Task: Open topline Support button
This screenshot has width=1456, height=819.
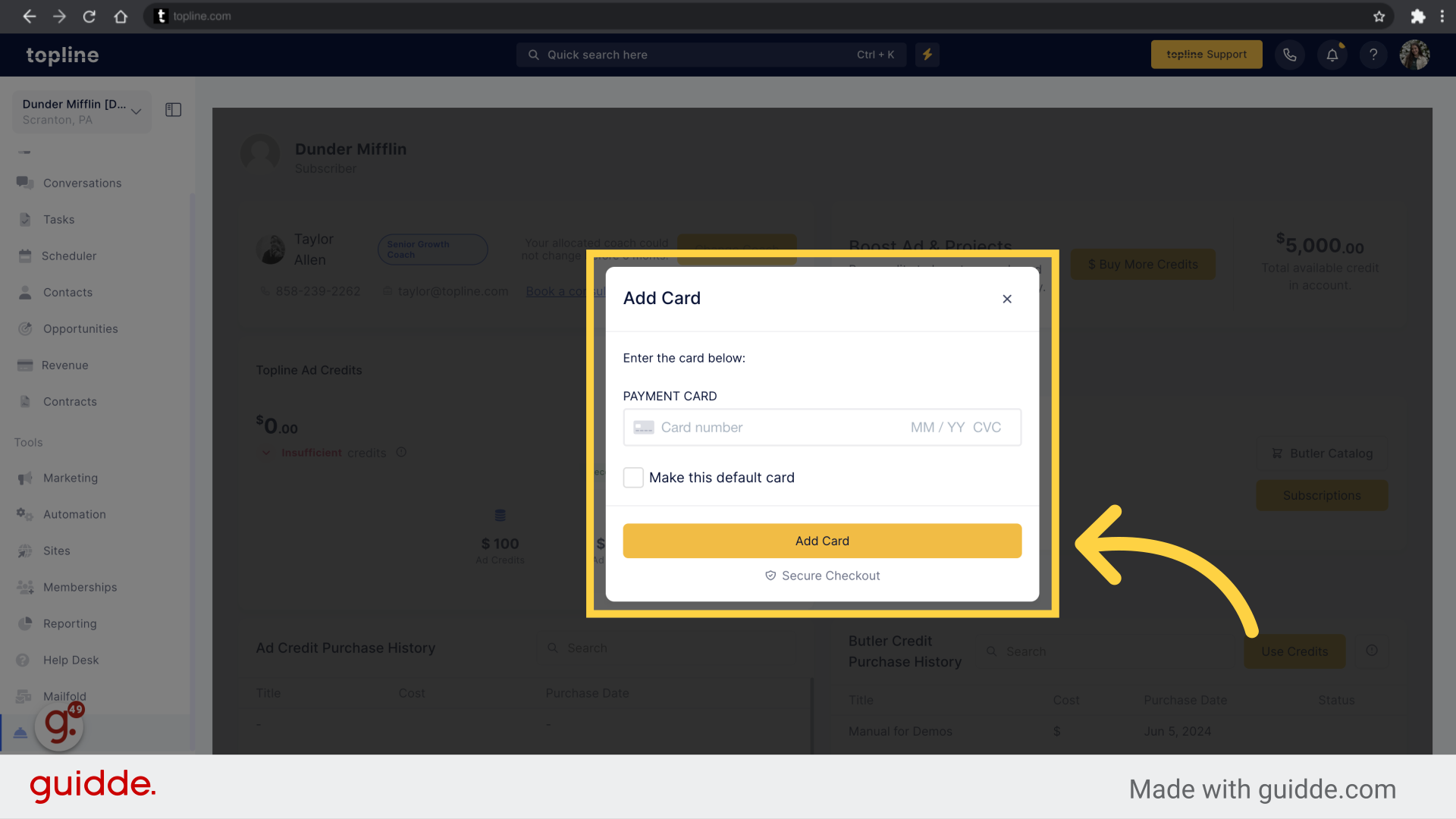Action: click(1208, 54)
